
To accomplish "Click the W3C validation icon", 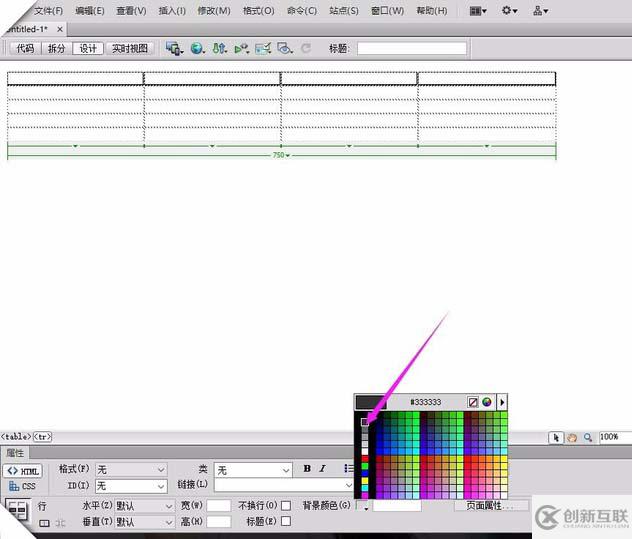I will tap(242, 49).
